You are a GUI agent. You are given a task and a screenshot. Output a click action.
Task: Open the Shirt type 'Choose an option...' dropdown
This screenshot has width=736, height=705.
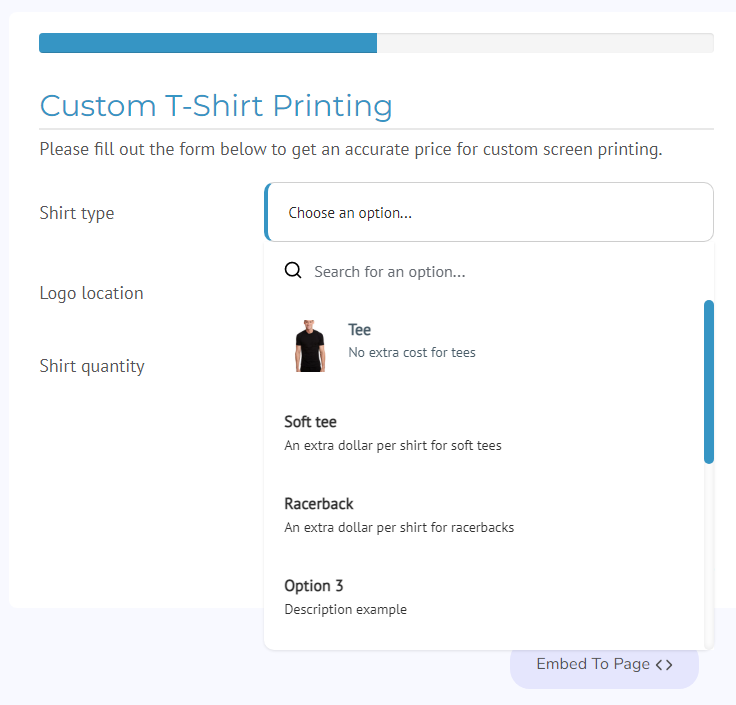point(489,212)
